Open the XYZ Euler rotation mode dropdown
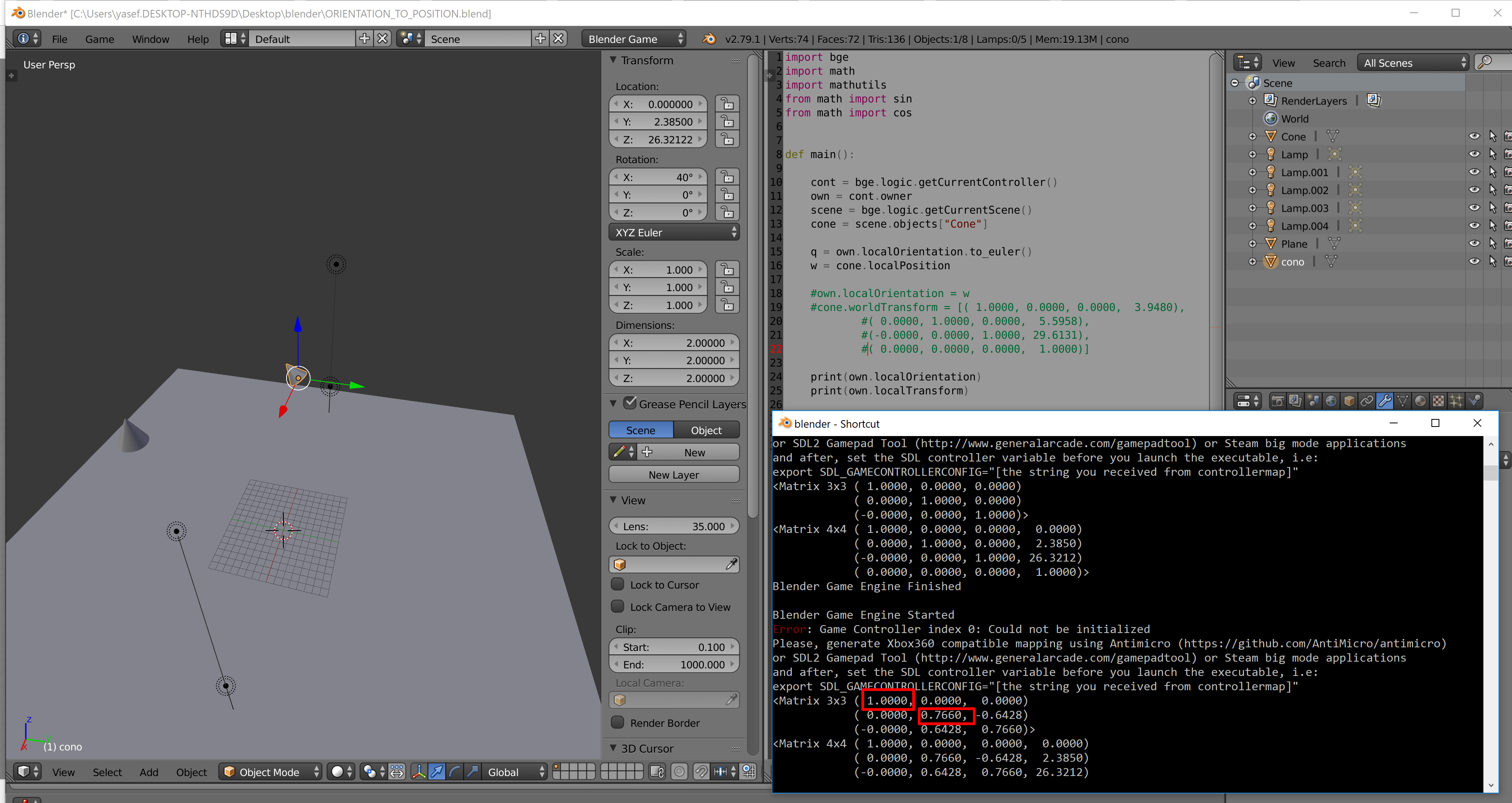Viewport: 1512px width, 803px height. coord(674,233)
